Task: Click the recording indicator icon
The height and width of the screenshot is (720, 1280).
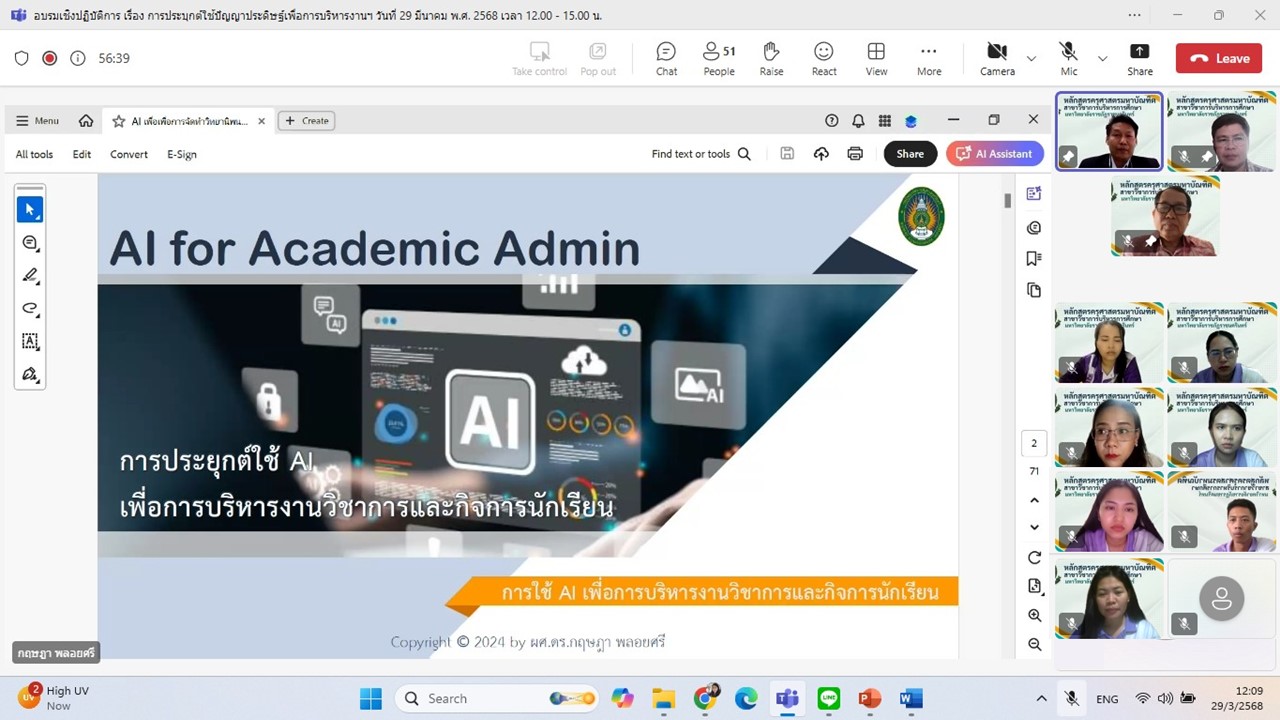Action: point(49,58)
